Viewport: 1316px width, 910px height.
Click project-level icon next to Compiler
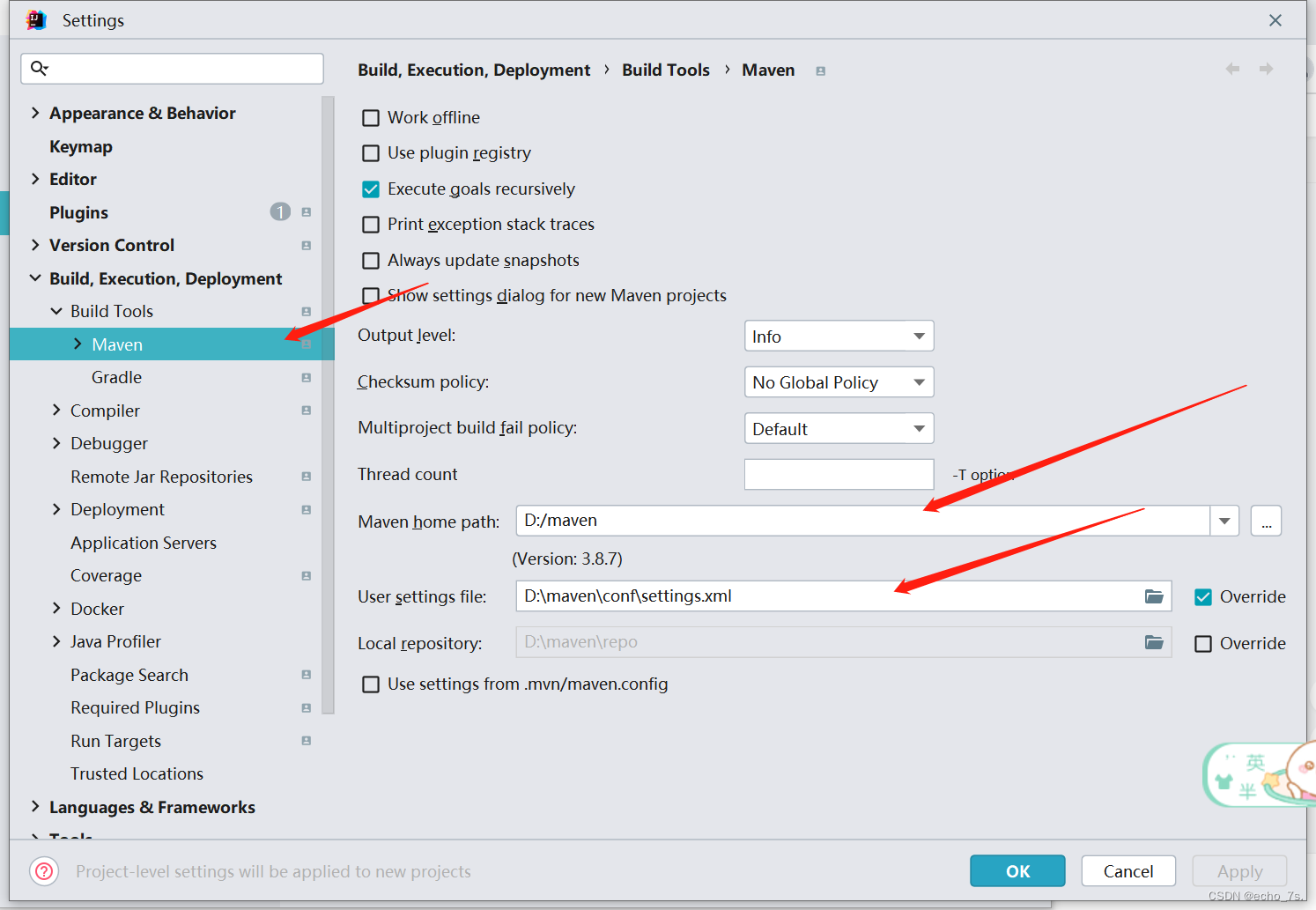306,411
